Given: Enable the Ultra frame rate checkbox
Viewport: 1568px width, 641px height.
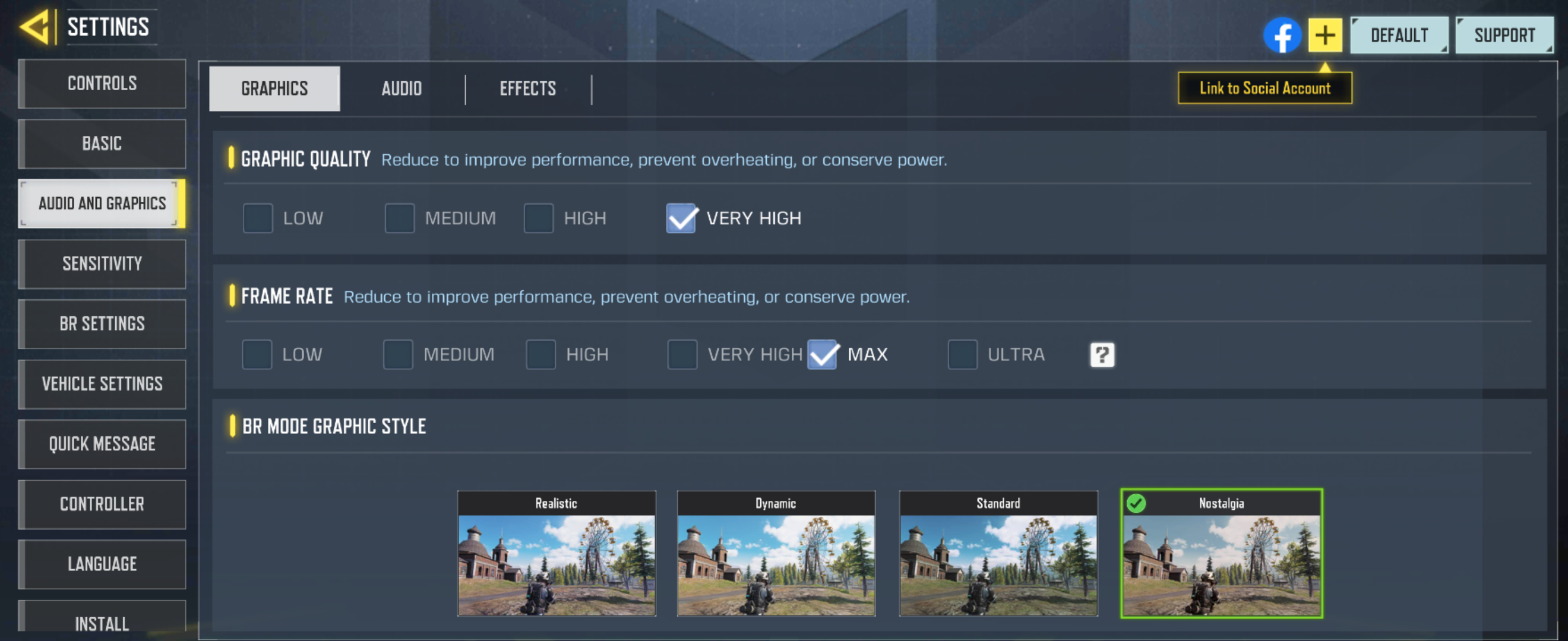Looking at the screenshot, I should click(x=962, y=354).
